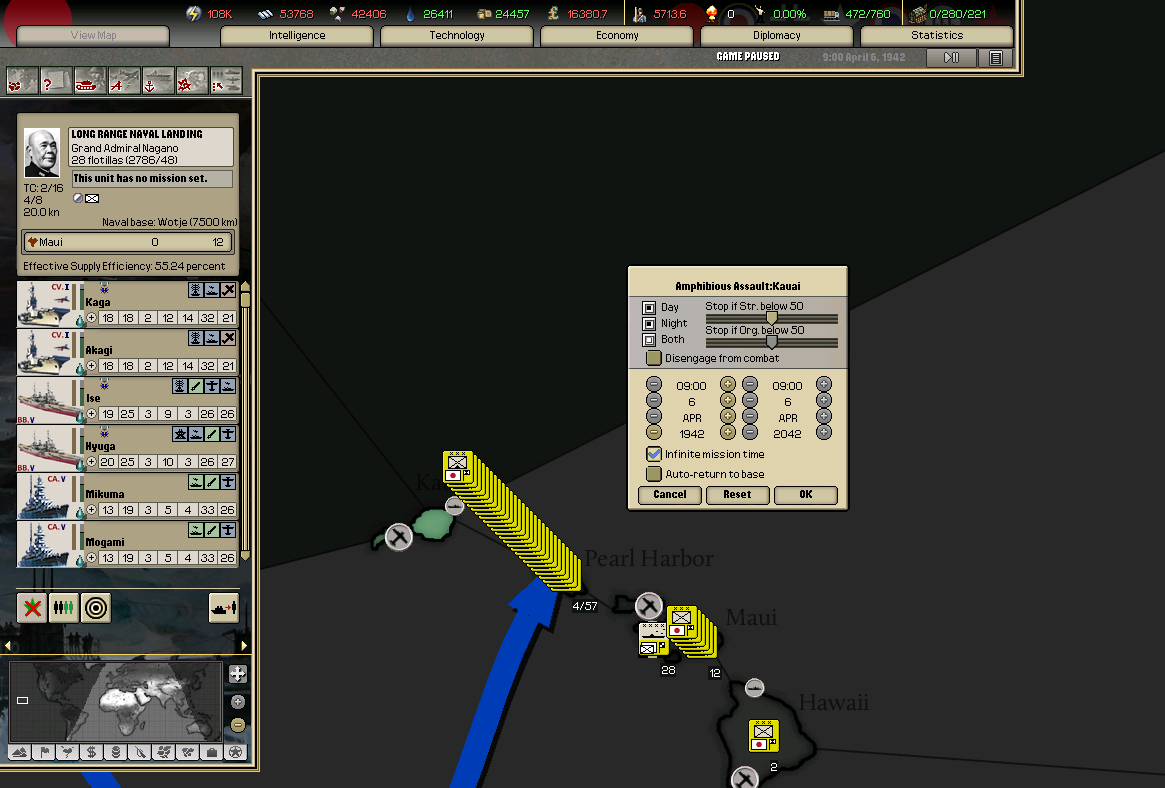Increase the start year 1942 with plus
This screenshot has width=1165, height=788.
click(x=728, y=433)
